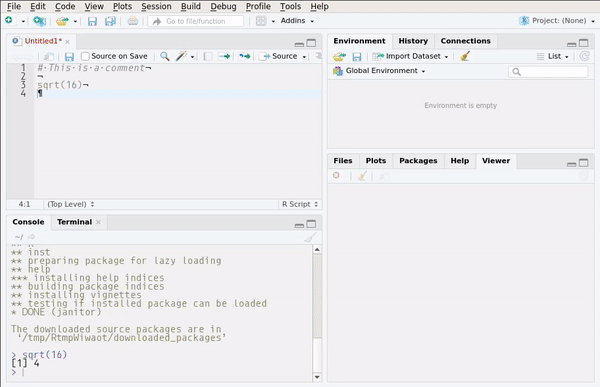600x387 pixels.
Task: Switch to the Packages tab
Action: [x=418, y=161]
